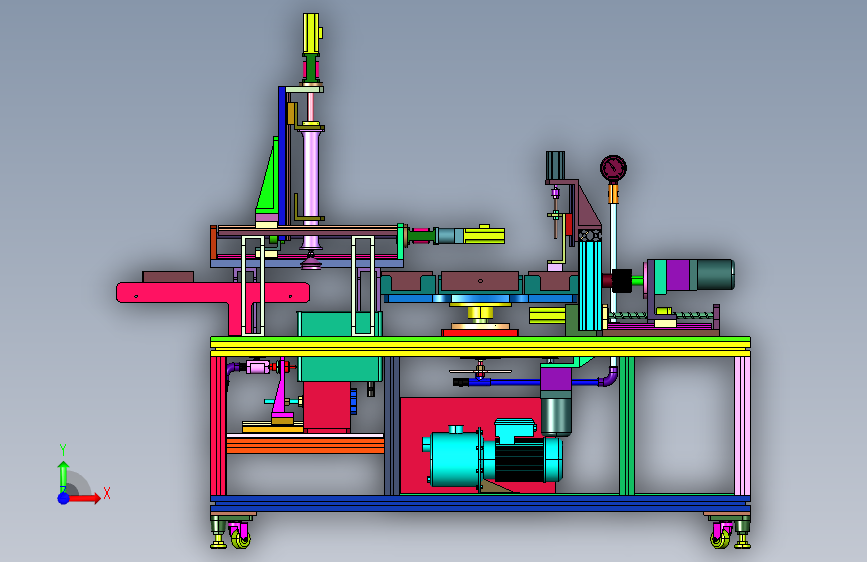Select the orange lower shelf plate
This screenshot has height=562, width=867.
[x=305, y=446]
